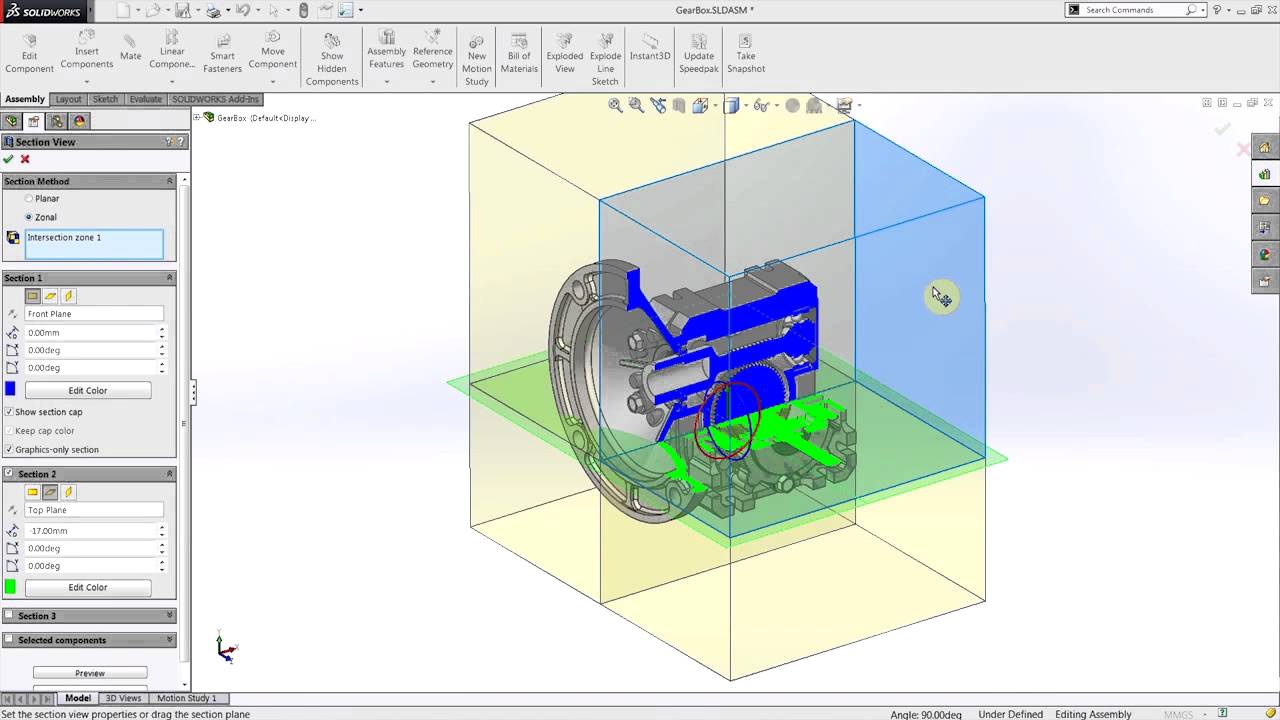Image resolution: width=1280 pixels, height=720 pixels.
Task: Open Reference Geometry dropdown arrow
Action: 432,82
